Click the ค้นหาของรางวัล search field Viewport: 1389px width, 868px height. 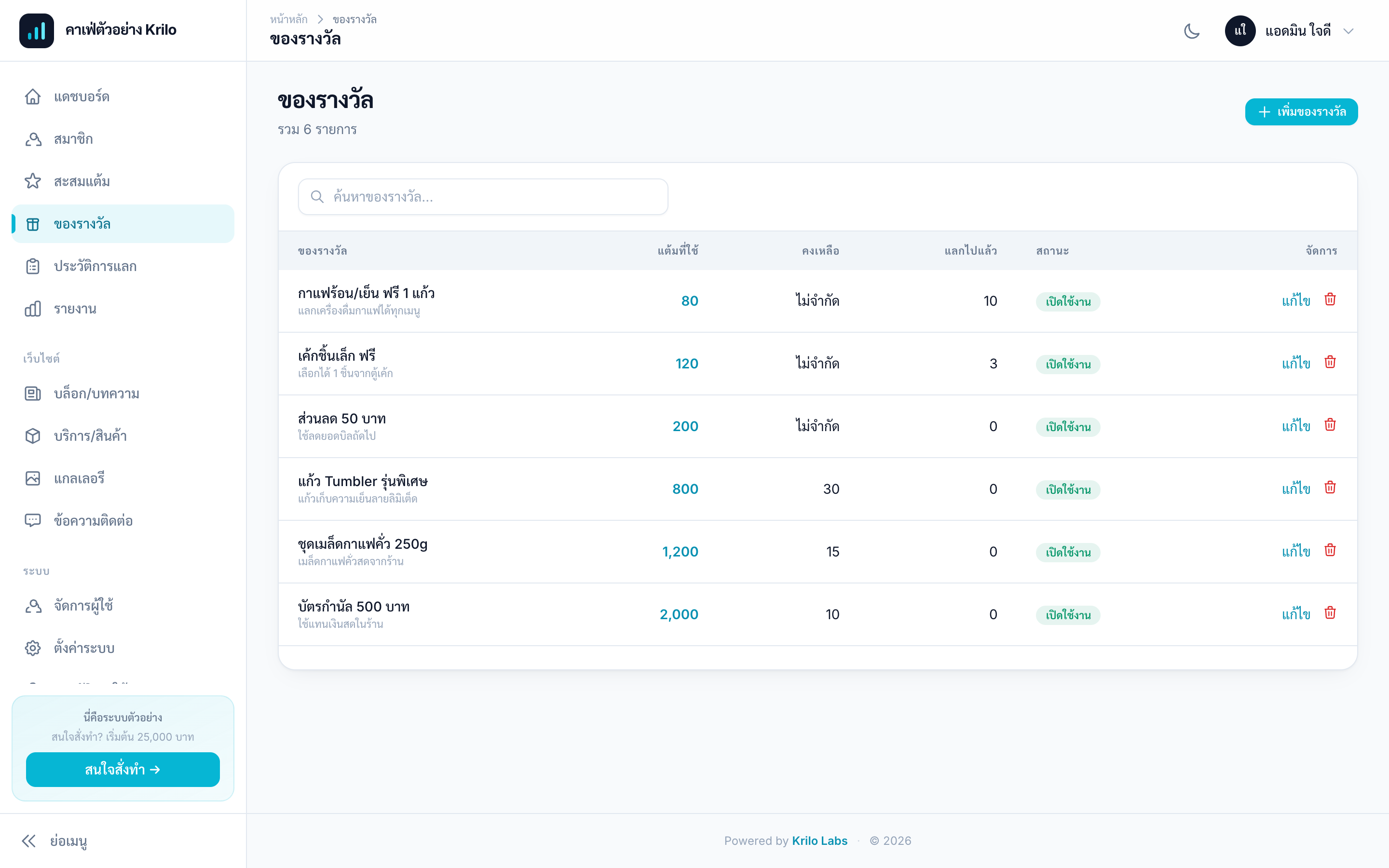[483, 197]
